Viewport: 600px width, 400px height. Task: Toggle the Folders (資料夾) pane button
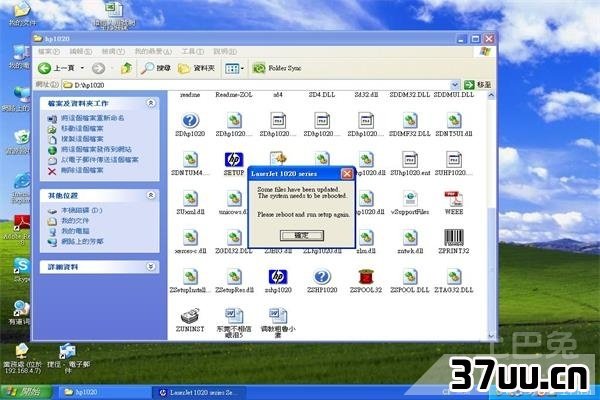point(196,68)
